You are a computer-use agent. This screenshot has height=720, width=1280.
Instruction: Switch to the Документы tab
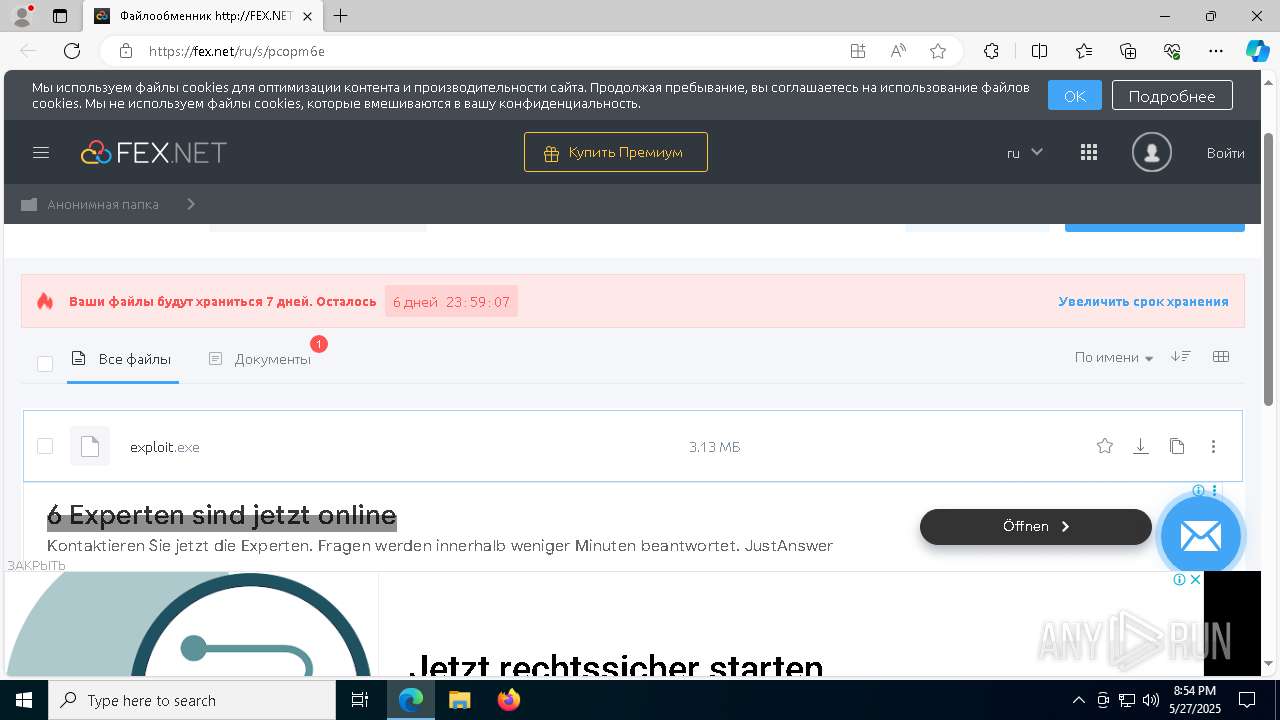tap(260, 359)
